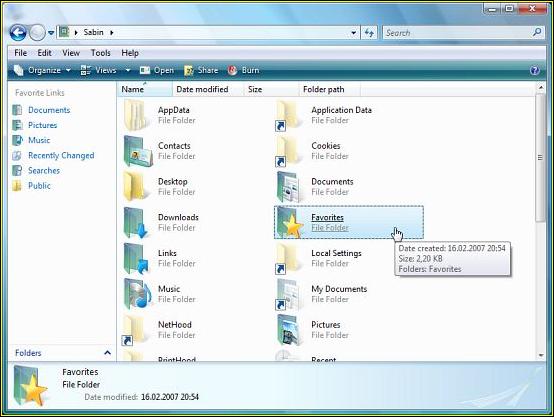Open Pictures in Favorite Links
Image resolution: width=554 pixels, height=417 pixels.
[42, 125]
